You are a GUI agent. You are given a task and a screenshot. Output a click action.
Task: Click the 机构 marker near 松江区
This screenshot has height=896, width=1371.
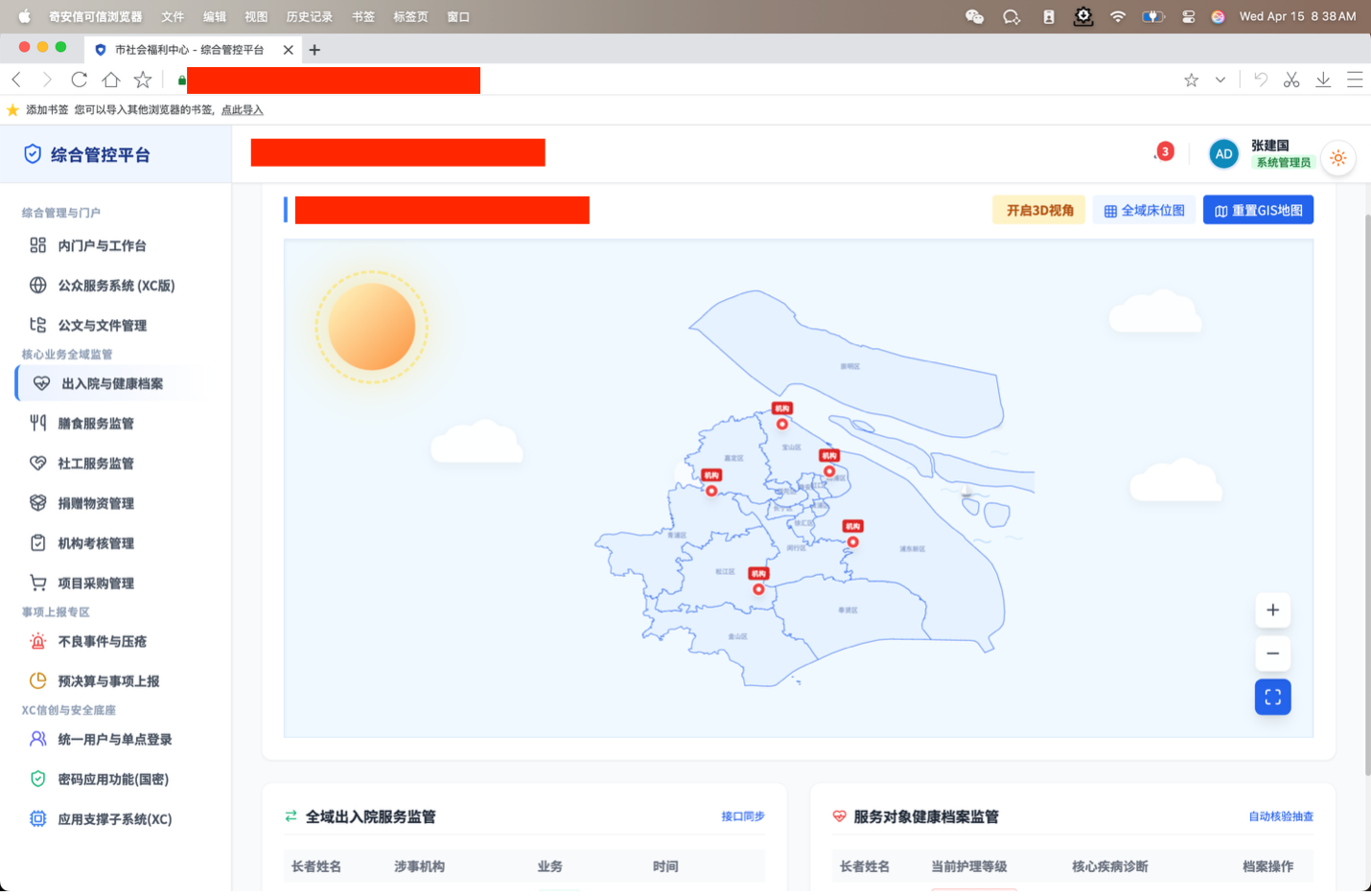pos(758,581)
